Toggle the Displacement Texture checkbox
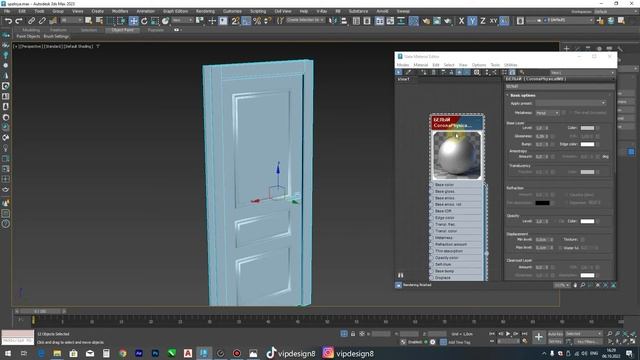Image resolution: width=640 pixels, height=360 pixels. point(582,240)
